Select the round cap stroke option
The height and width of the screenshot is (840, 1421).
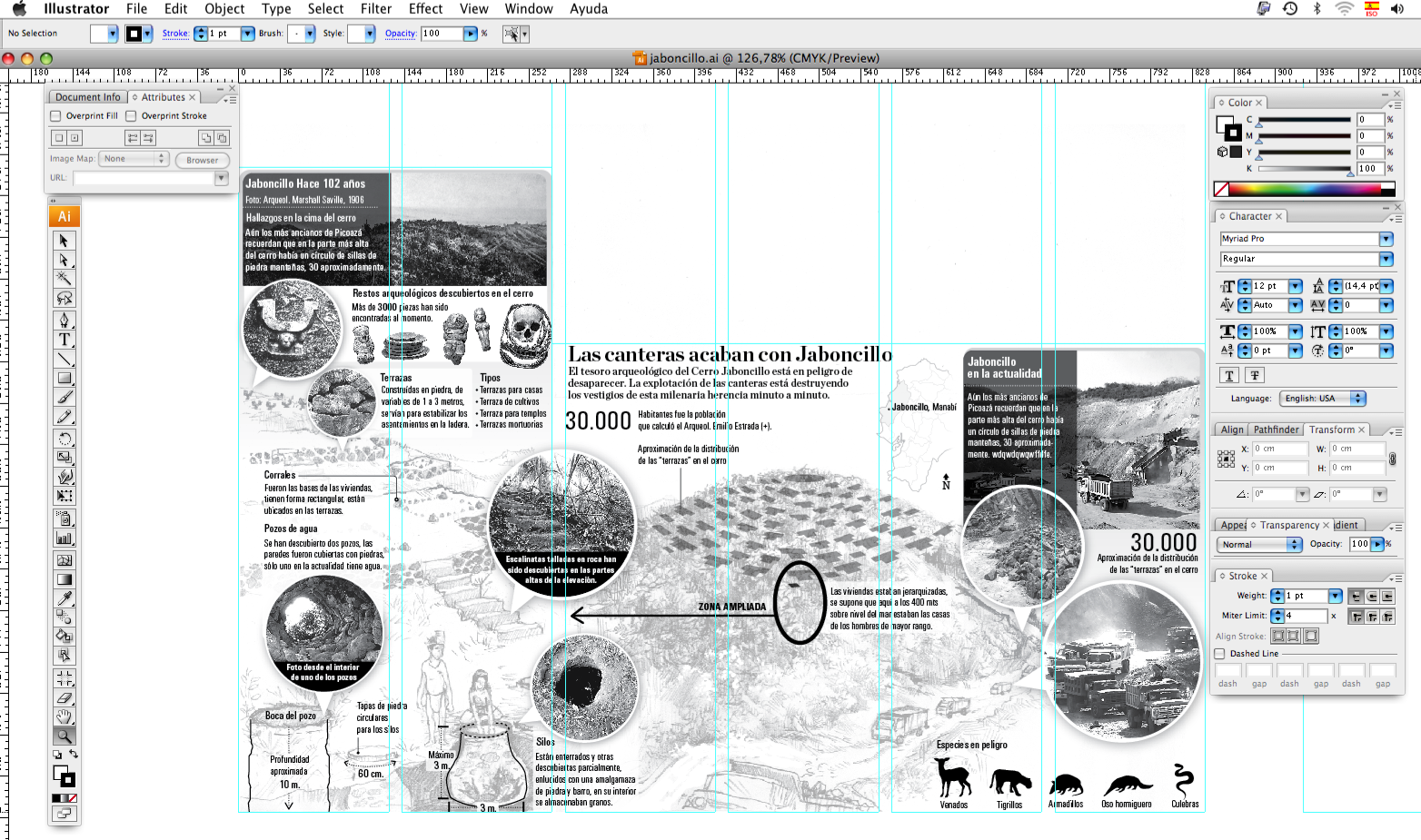1372,596
